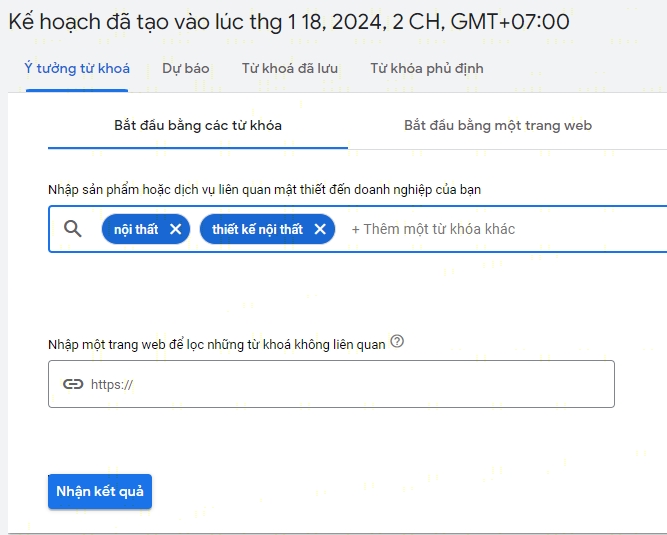This screenshot has height=535, width=667.
Task: Click the "thiết kế nội thất" chip label
Action: 257,229
